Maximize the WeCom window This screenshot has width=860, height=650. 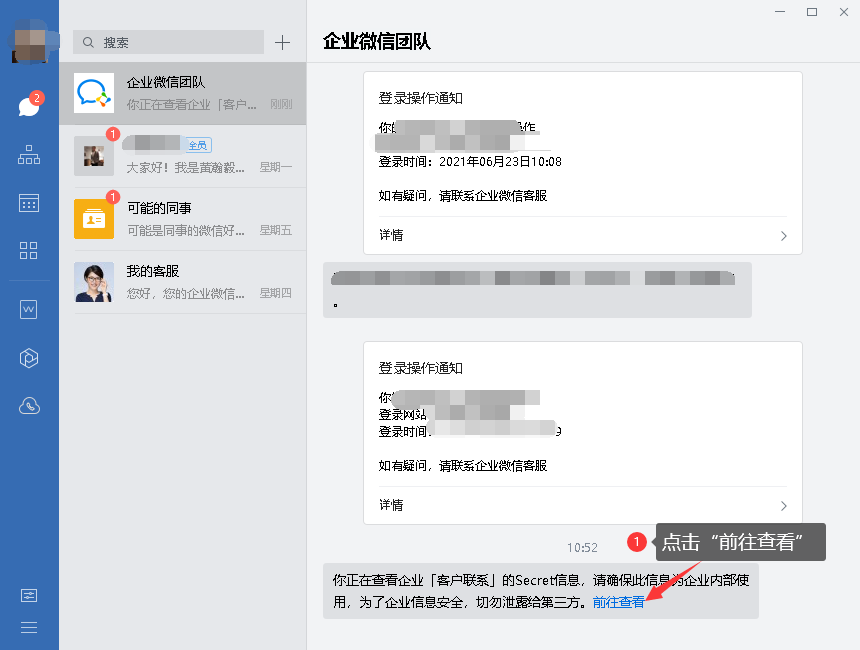click(812, 12)
